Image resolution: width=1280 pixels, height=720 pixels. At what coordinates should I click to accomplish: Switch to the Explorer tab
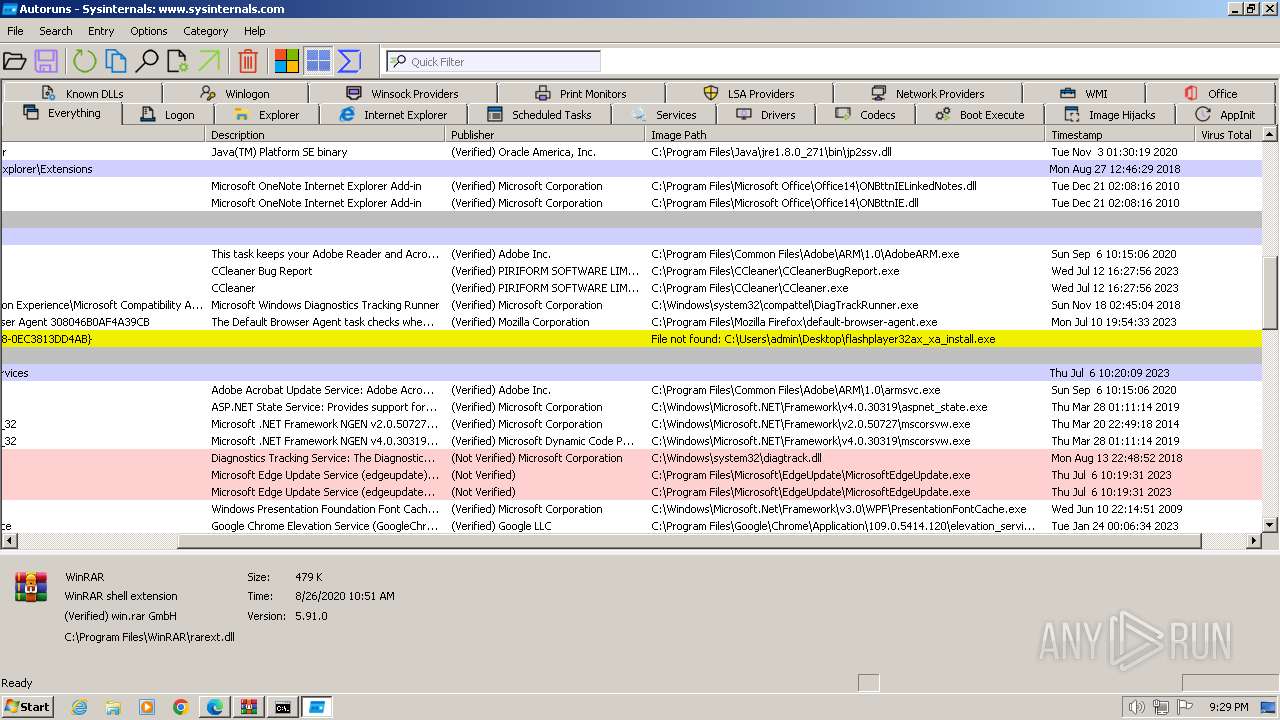coord(266,115)
